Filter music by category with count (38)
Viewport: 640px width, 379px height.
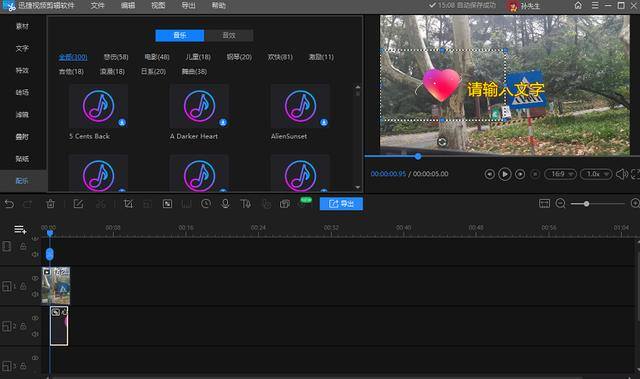pyautogui.click(x=194, y=71)
